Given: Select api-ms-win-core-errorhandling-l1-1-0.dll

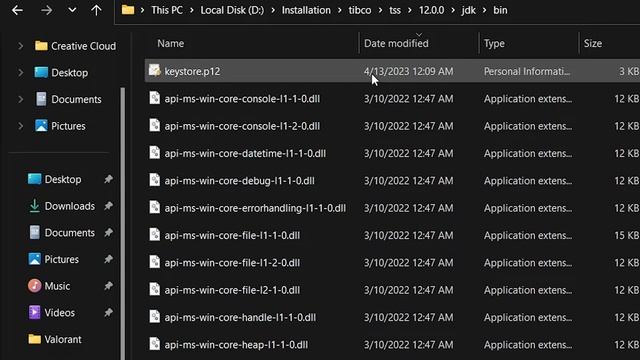Looking at the screenshot, I should pos(255,208).
